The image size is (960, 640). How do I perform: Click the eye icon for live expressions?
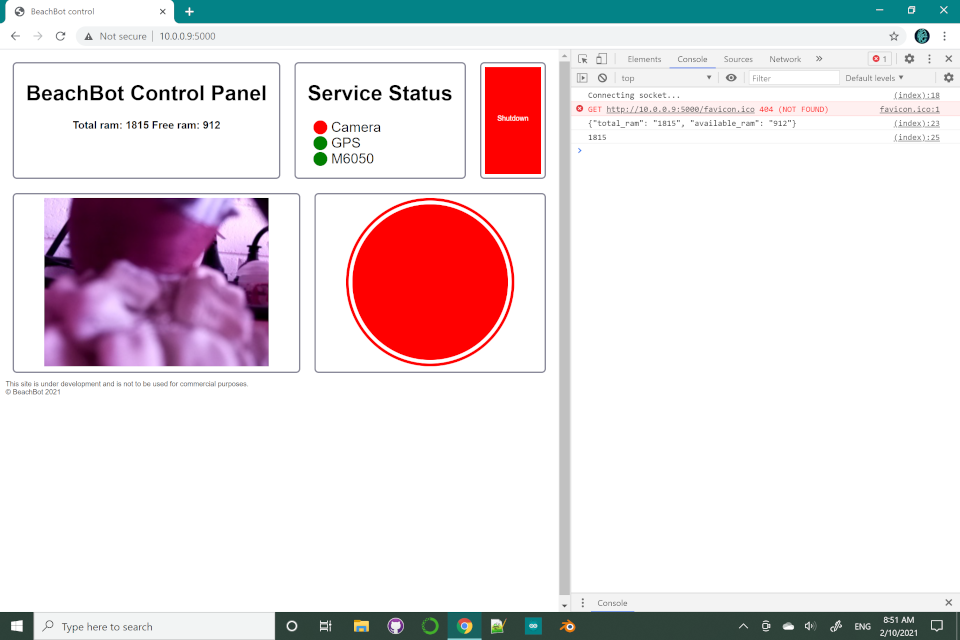tap(731, 78)
